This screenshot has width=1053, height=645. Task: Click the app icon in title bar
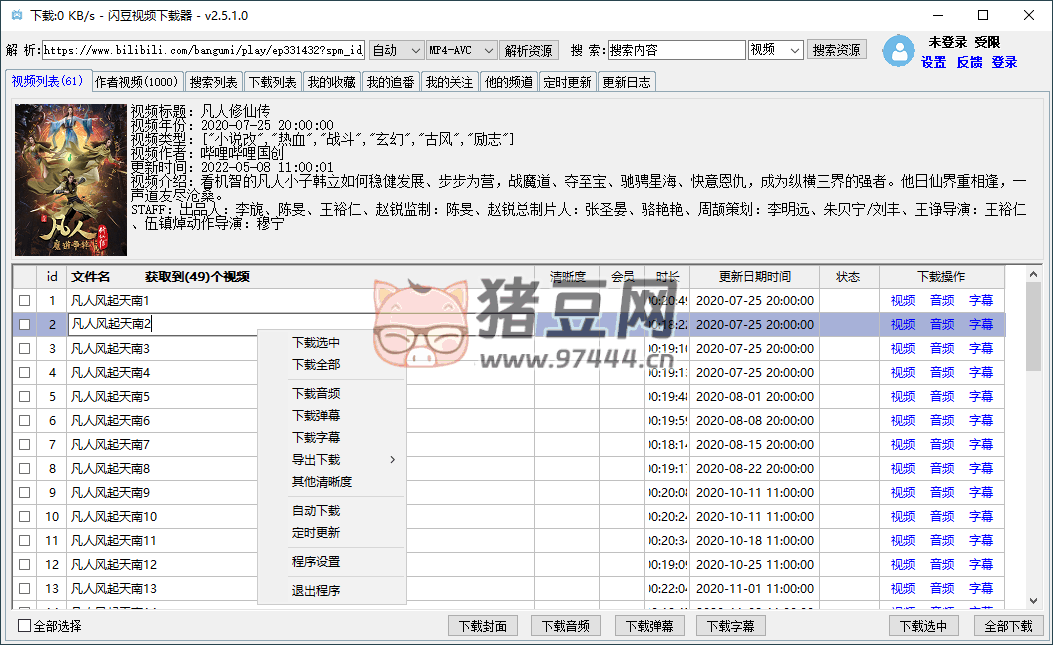[15, 16]
